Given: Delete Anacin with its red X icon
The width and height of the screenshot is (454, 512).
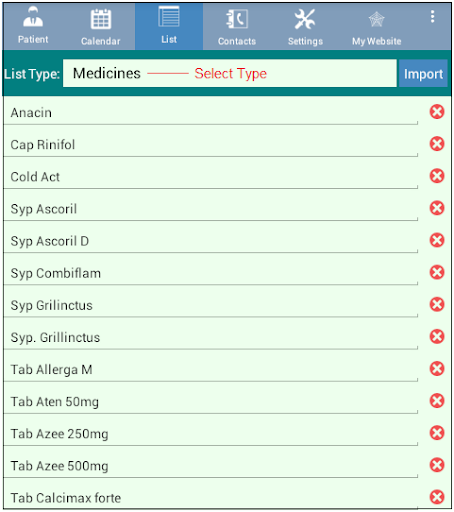Looking at the screenshot, I should [x=437, y=112].
